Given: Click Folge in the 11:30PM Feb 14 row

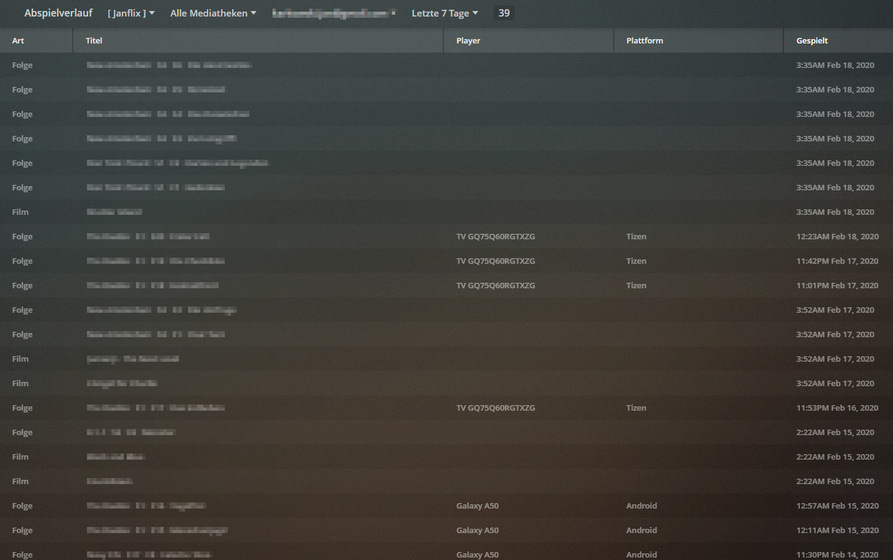Looking at the screenshot, I should pos(22,554).
